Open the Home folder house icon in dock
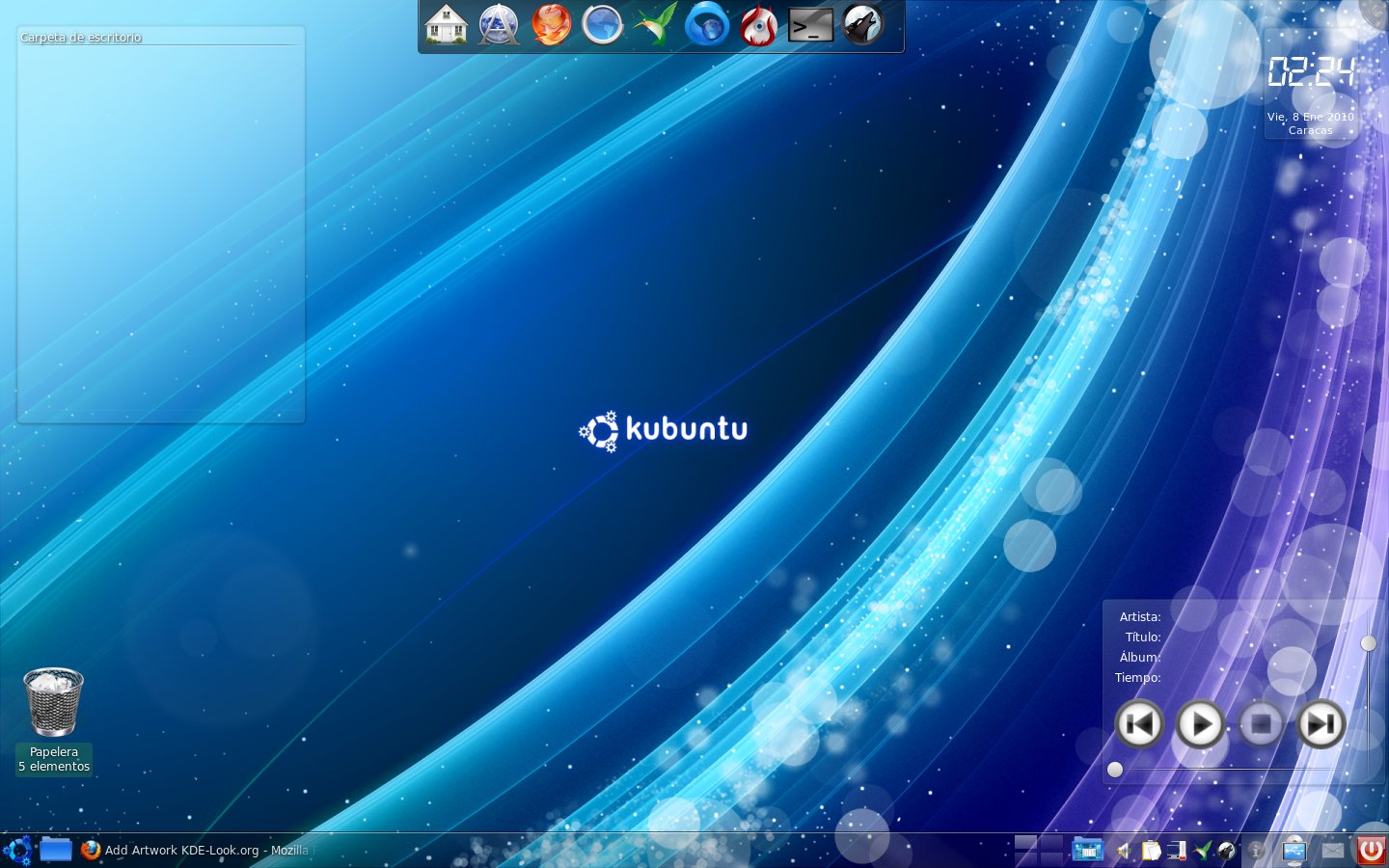Image resolution: width=1389 pixels, height=868 pixels. pos(446,24)
